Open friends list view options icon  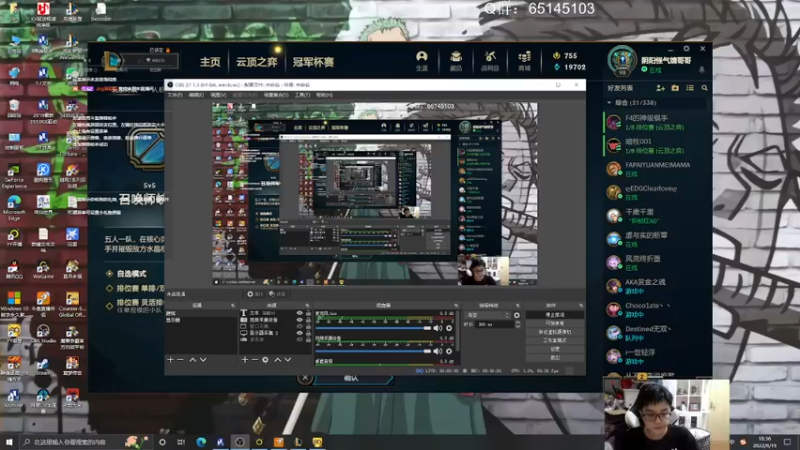pos(690,88)
